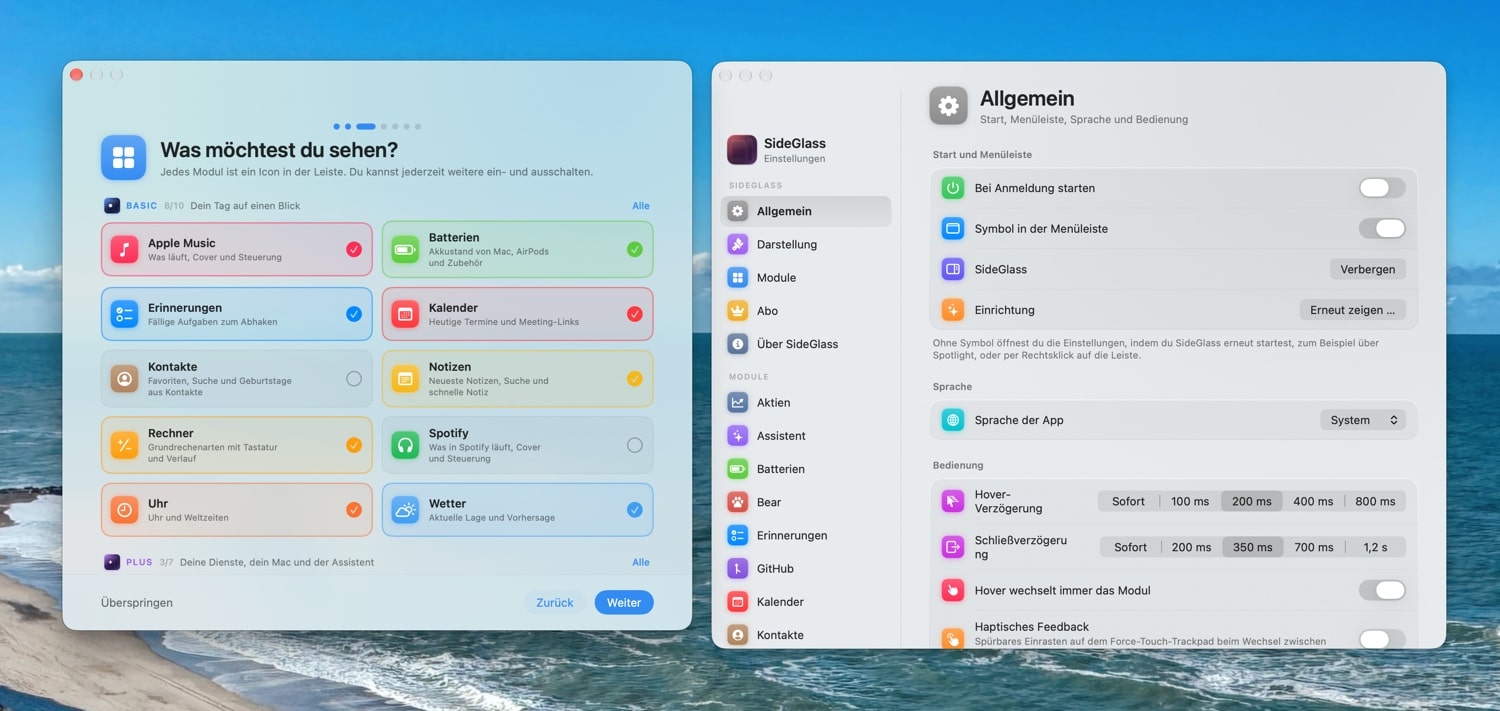Viewport: 1500px width, 711px height.
Task: Click the power icon beside Bei Anmeldung starten
Action: click(953, 188)
